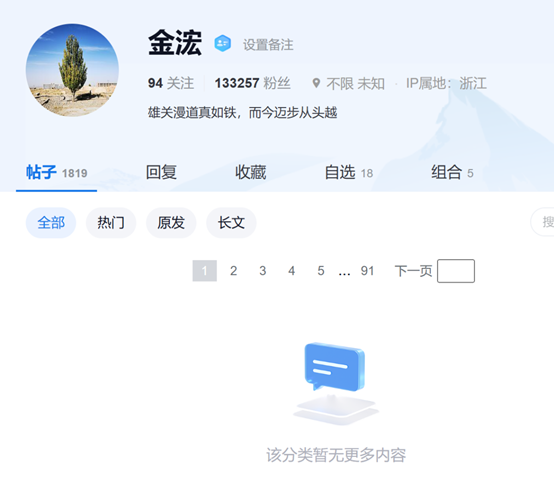The width and height of the screenshot is (554, 482).
Task: Focus the page number jump input box
Action: coord(456,271)
